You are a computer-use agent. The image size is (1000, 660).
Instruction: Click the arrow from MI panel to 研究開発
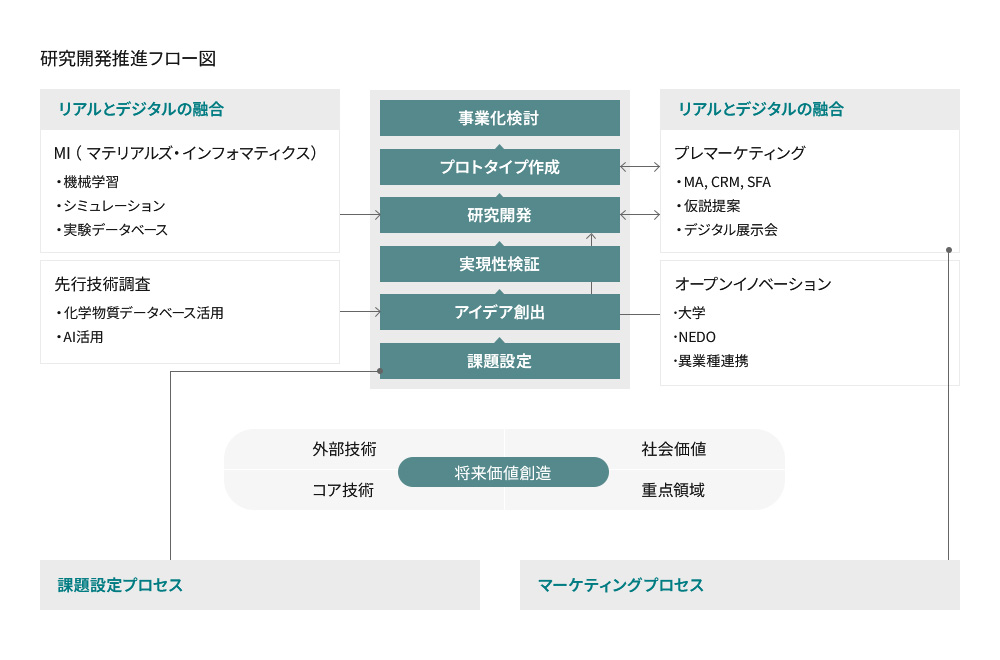pos(360,215)
